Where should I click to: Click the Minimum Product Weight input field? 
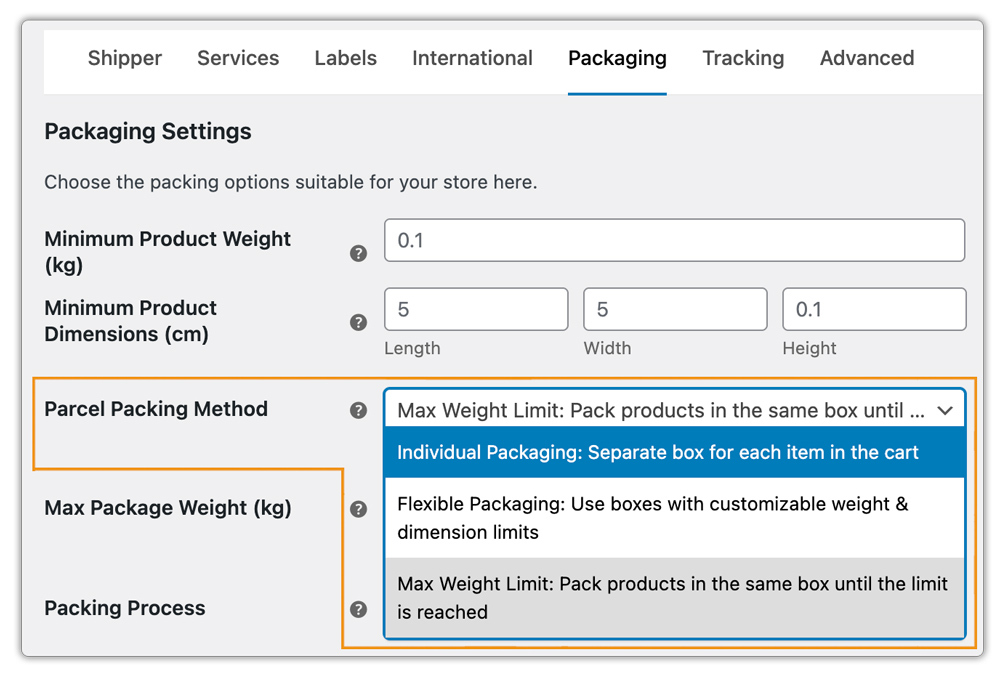coord(674,240)
